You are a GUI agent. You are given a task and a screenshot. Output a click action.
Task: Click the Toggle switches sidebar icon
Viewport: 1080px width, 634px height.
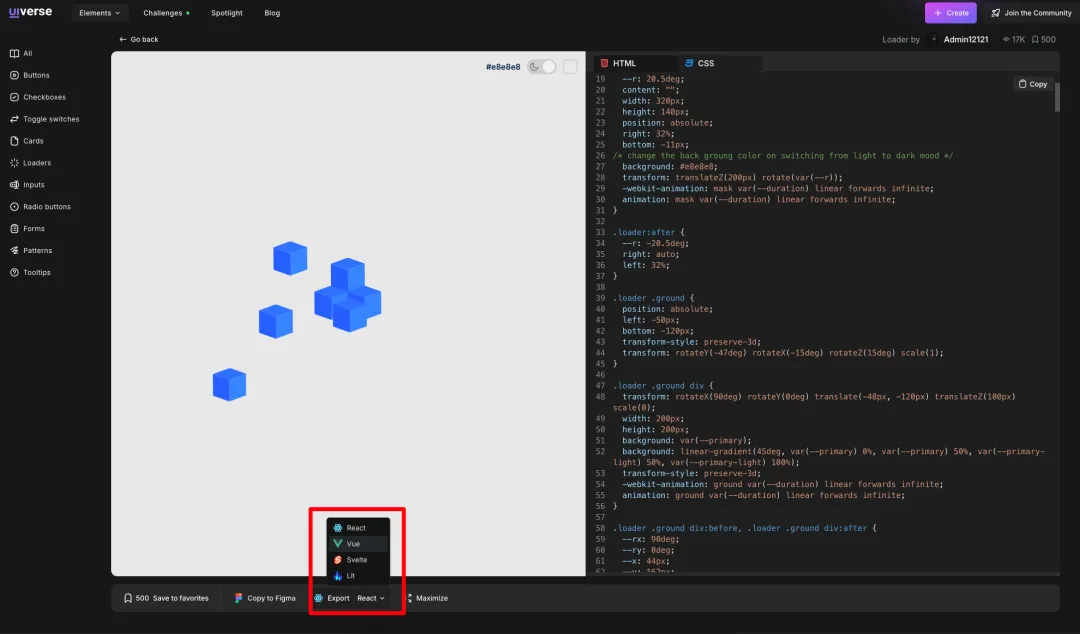[14, 119]
